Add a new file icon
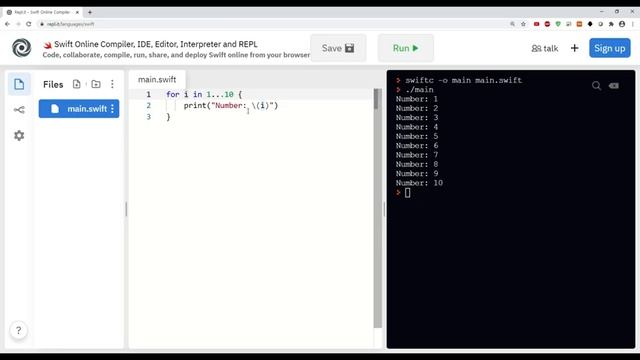Viewport: 640px width, 360px height. coord(76,84)
